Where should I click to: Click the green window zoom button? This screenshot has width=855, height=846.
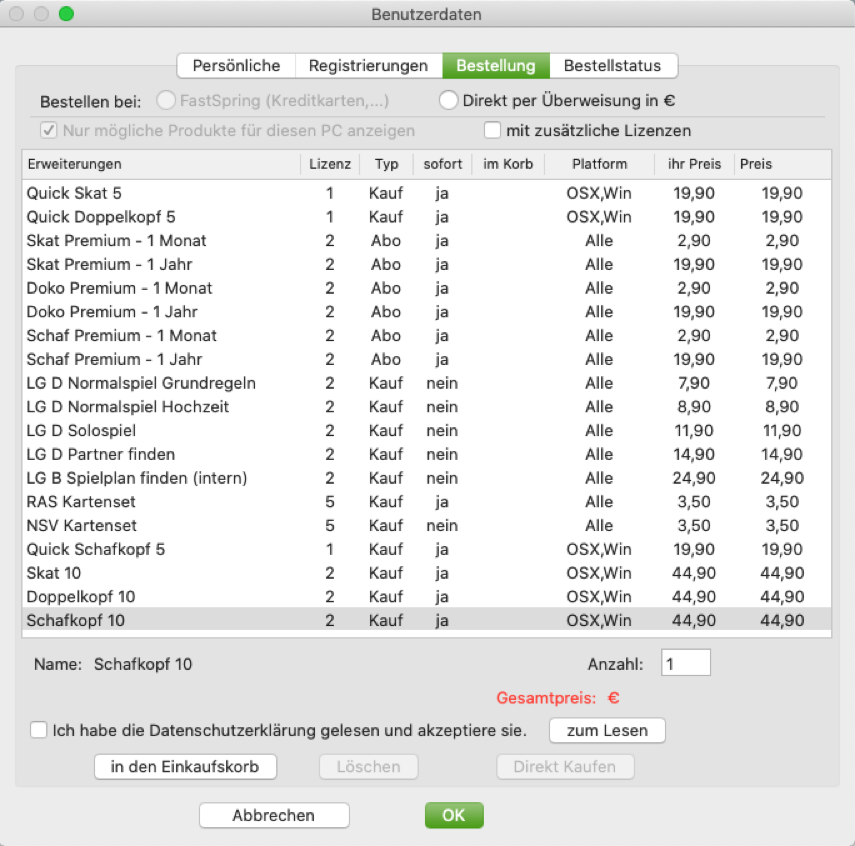(66, 14)
